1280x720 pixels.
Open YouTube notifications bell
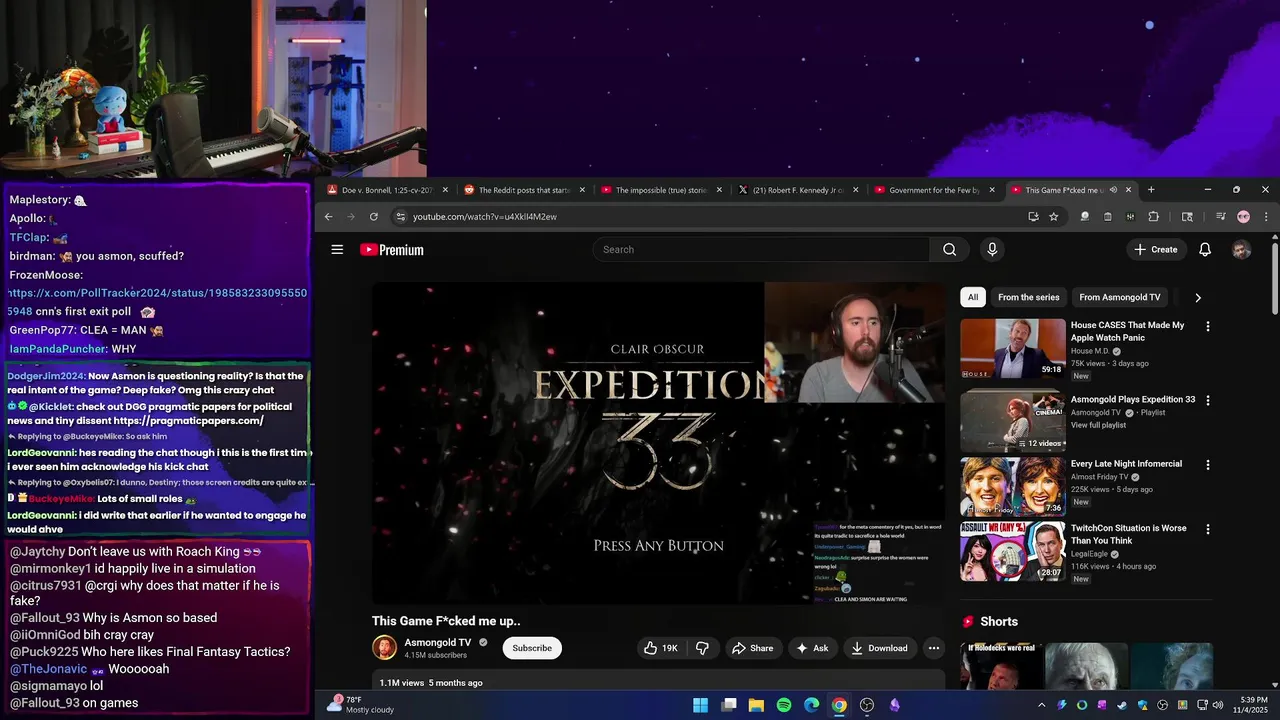tap(1205, 250)
